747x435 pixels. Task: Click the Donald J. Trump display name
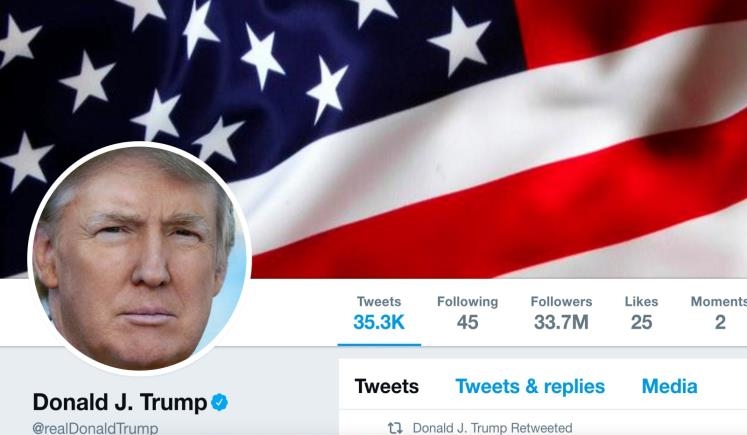120,402
